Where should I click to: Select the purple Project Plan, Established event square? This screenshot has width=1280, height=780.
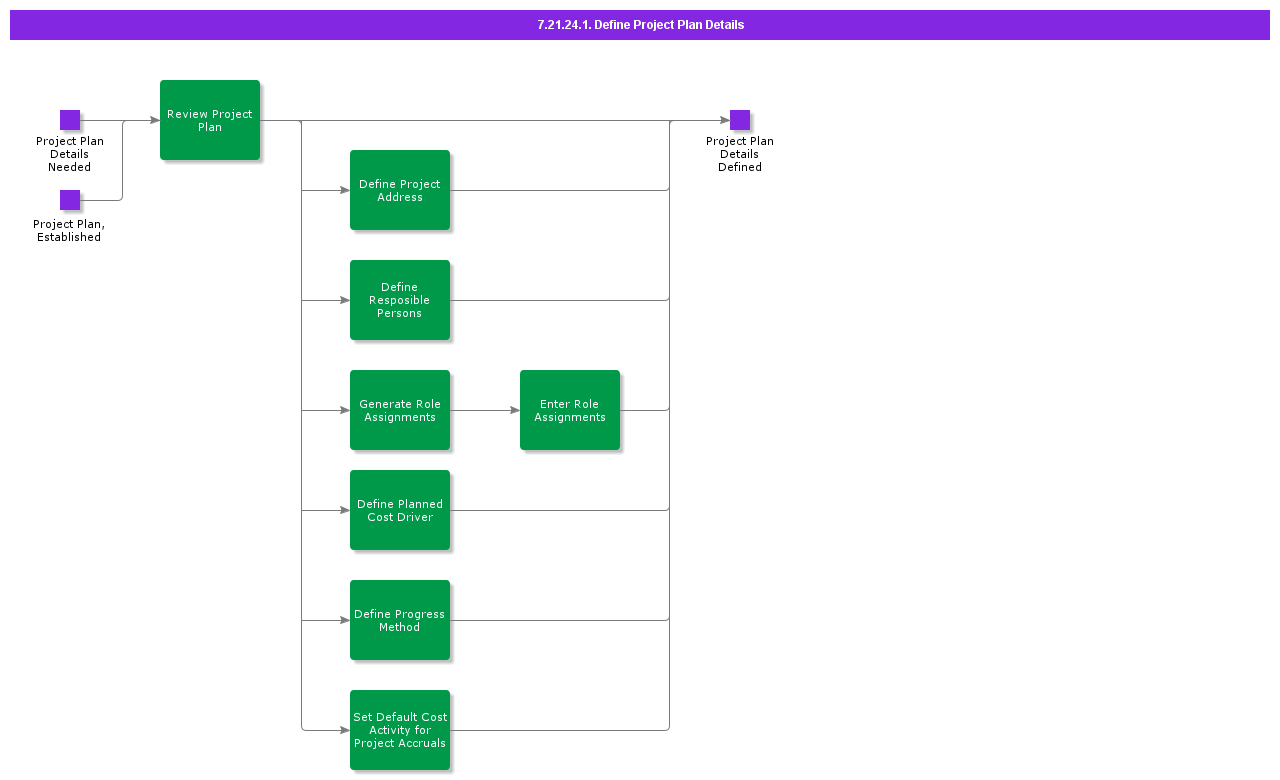[x=70, y=200]
